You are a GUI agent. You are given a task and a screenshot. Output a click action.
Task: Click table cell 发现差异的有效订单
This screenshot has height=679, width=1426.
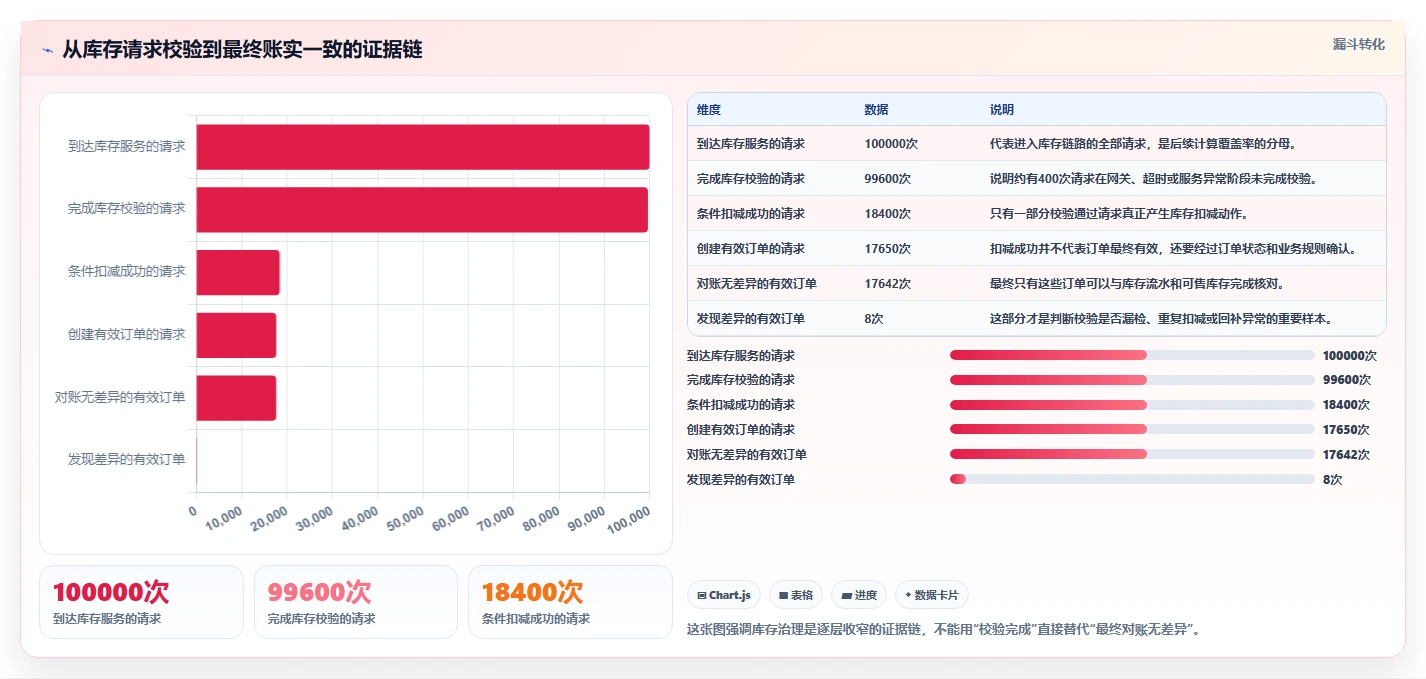point(751,319)
